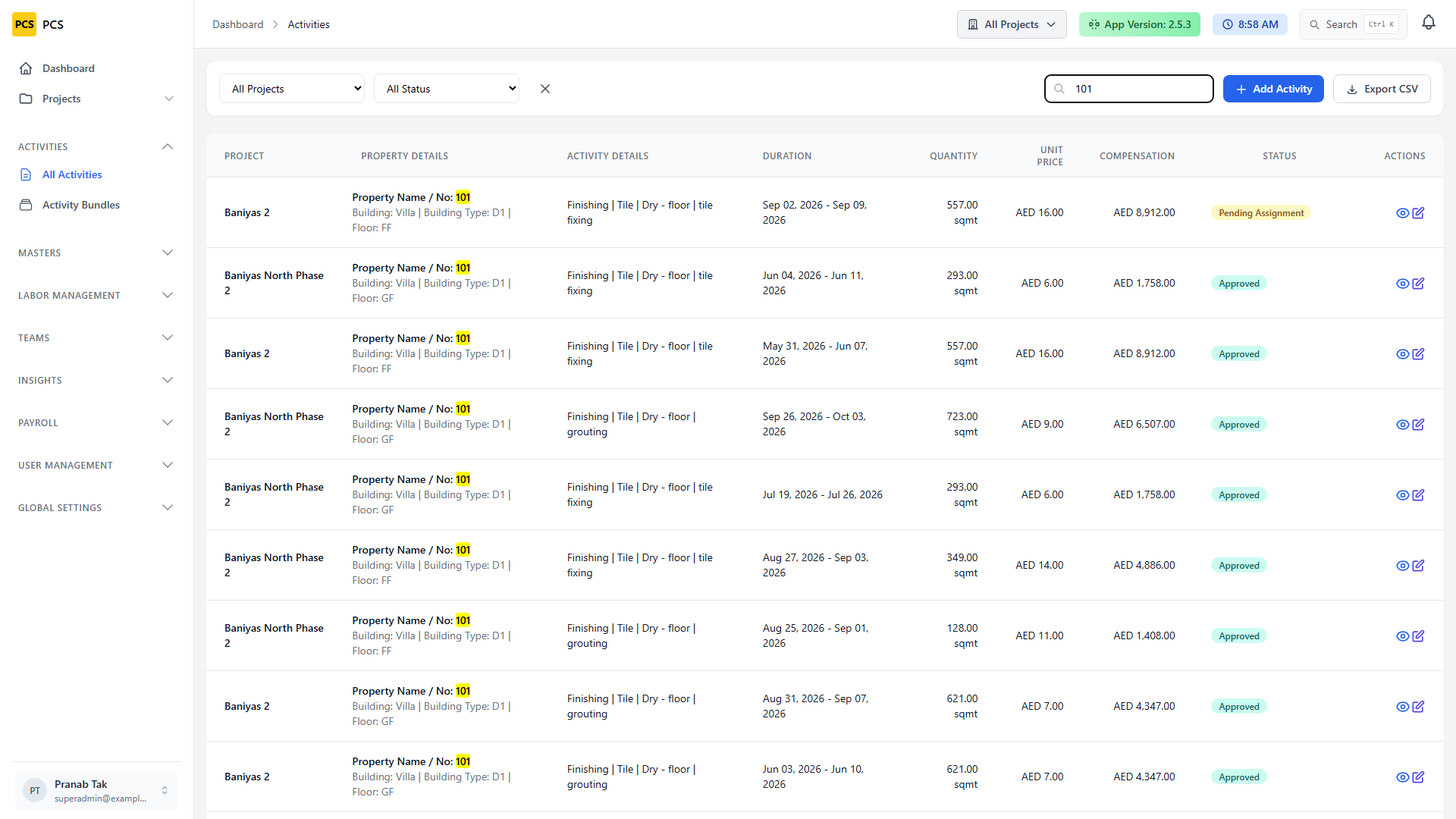The width and height of the screenshot is (1456, 819).
Task: Open the global Search box
Action: (1354, 24)
